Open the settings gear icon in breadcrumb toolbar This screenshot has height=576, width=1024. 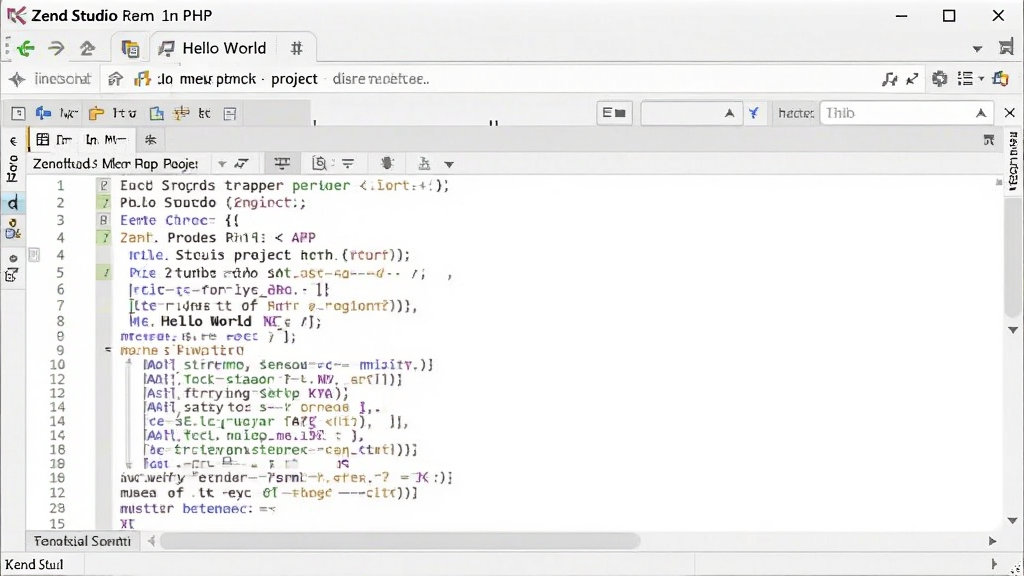click(x=939, y=79)
